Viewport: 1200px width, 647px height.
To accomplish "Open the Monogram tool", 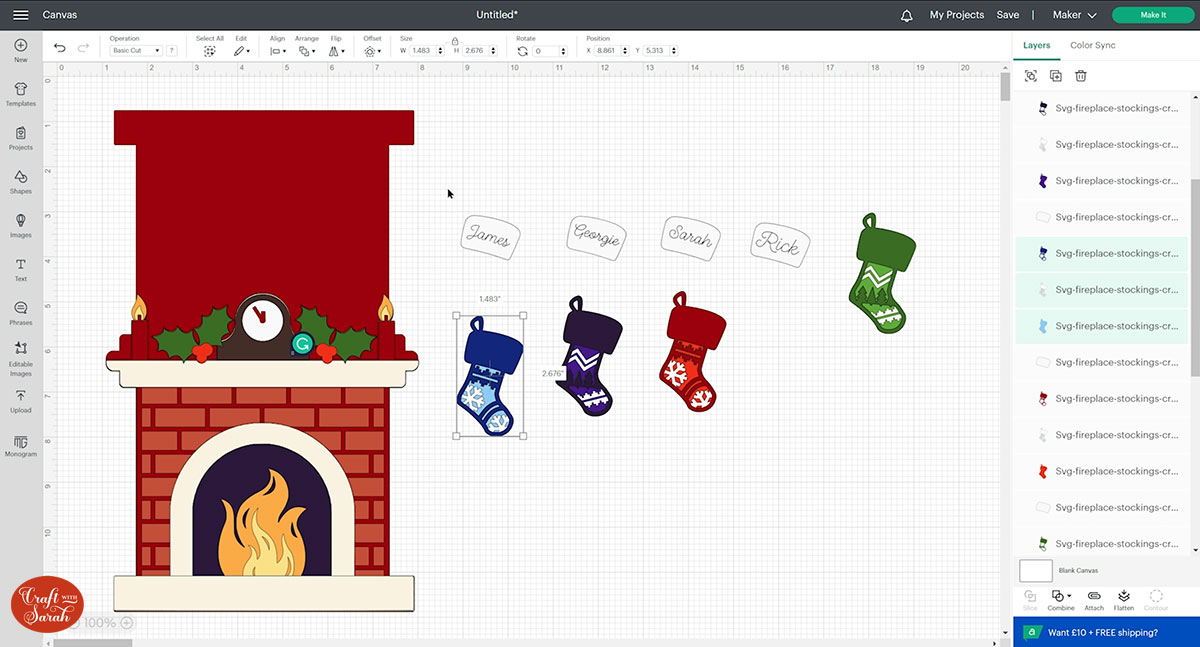I will [x=20, y=445].
